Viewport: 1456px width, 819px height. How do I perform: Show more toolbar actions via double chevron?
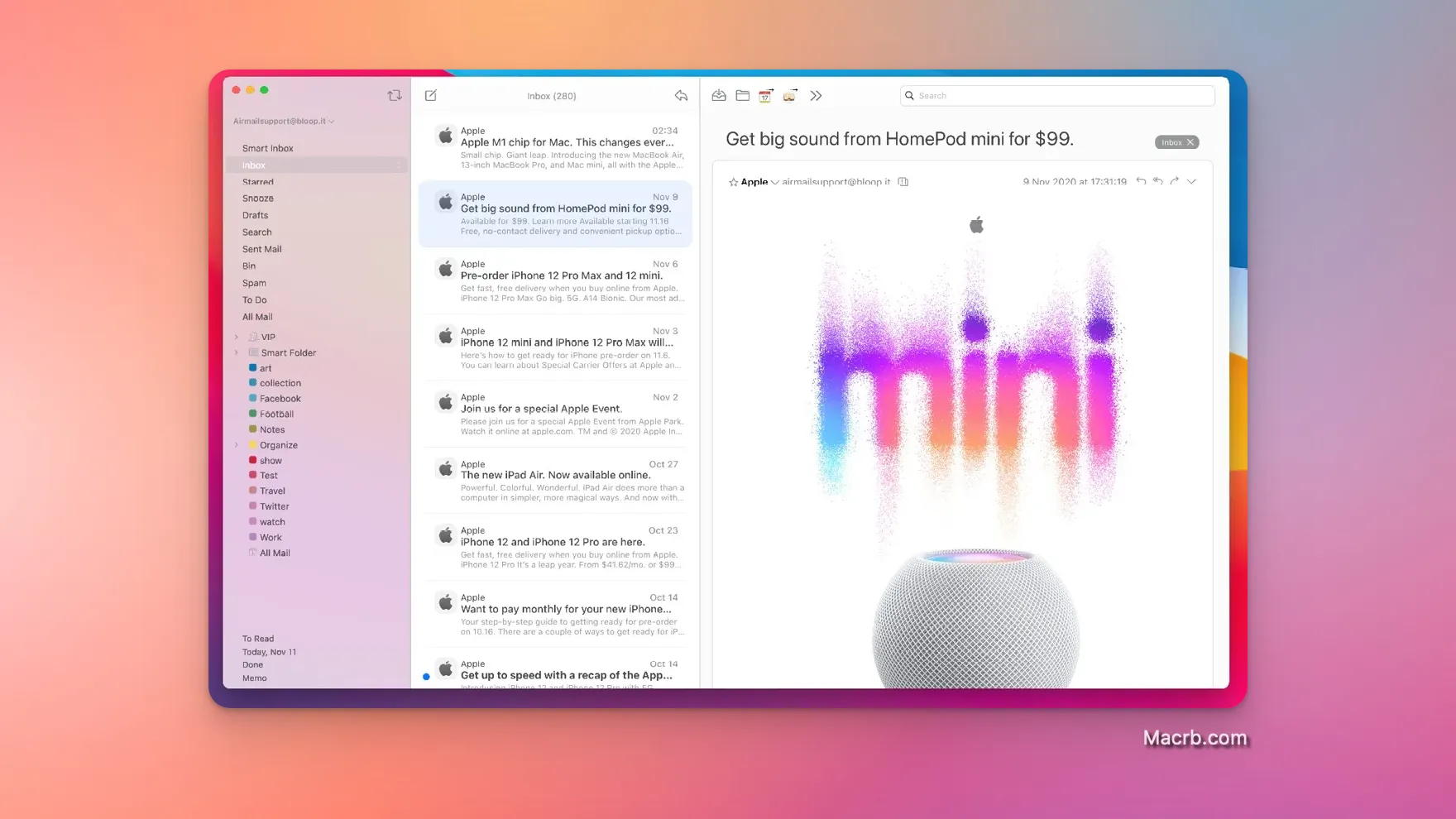816,96
